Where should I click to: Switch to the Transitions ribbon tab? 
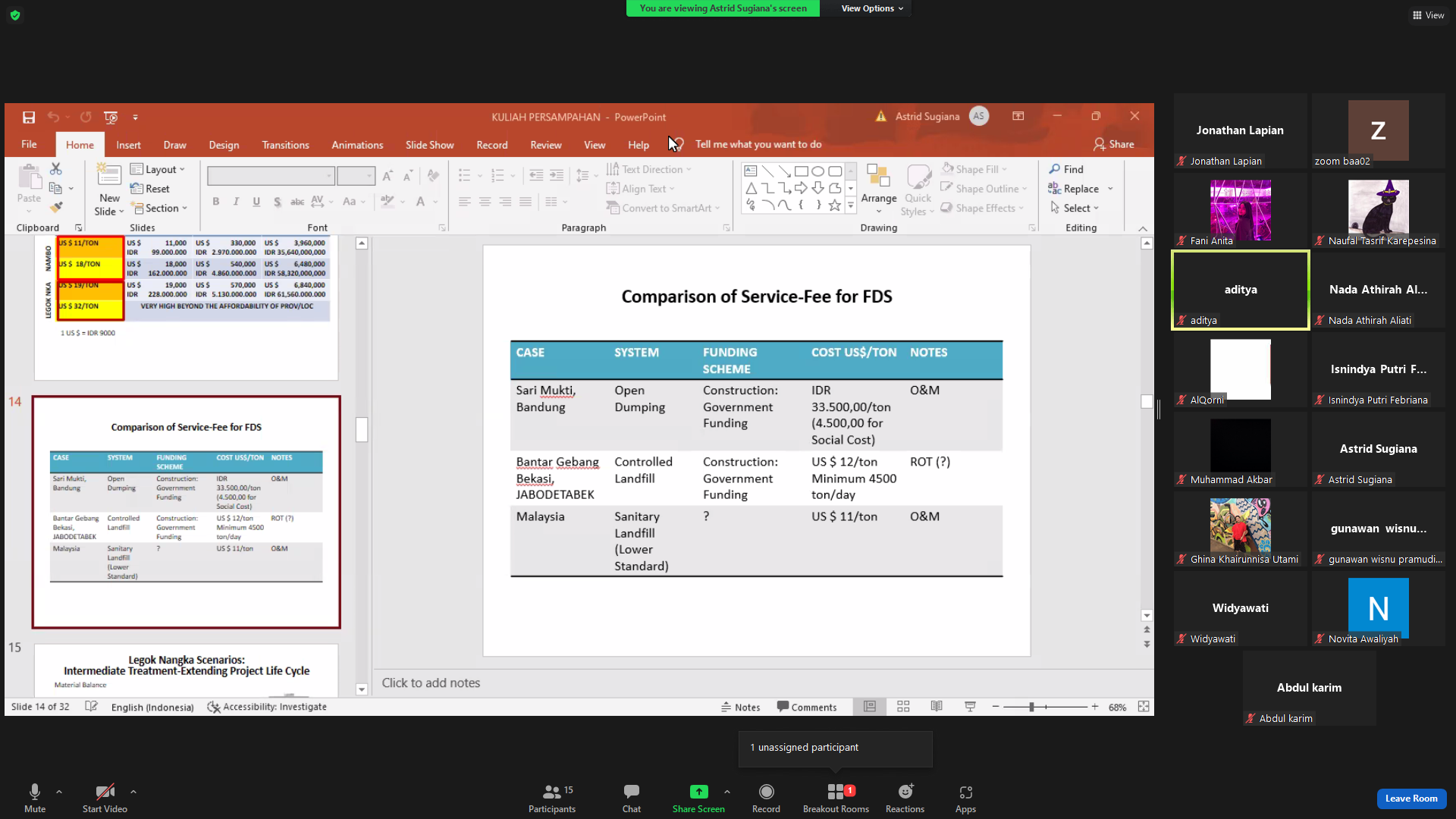click(x=285, y=145)
